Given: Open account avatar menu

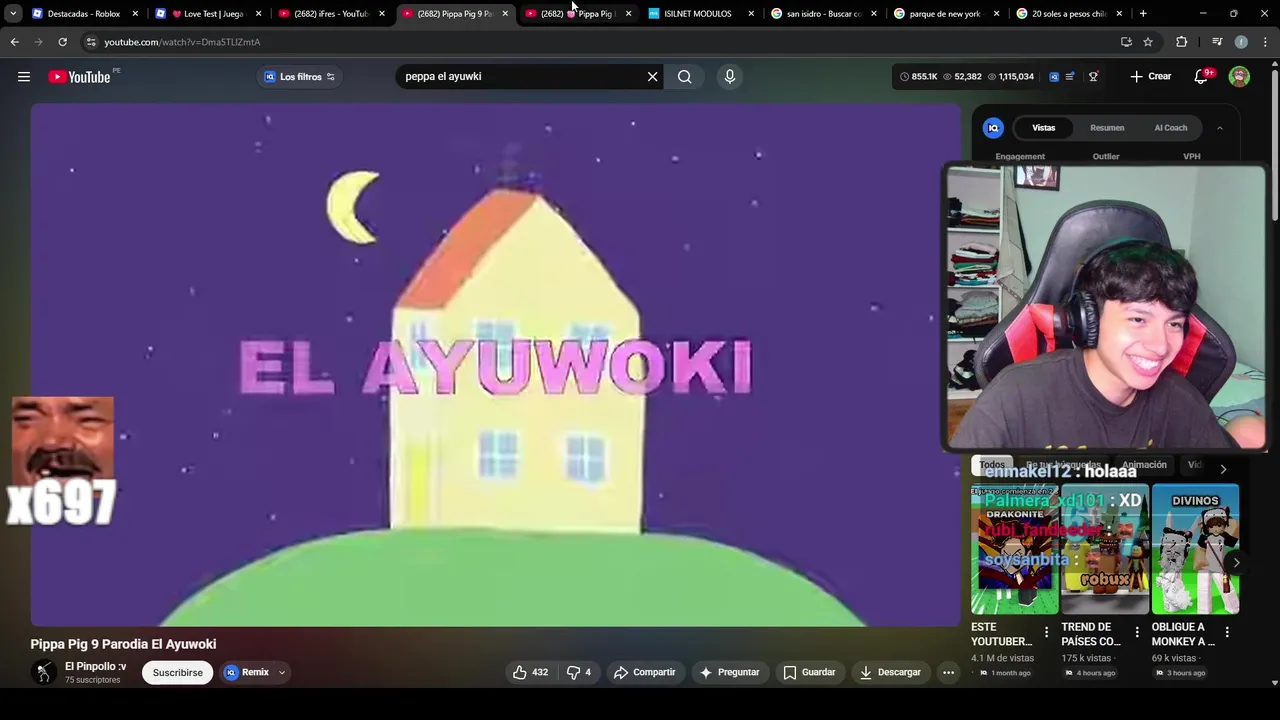Looking at the screenshot, I should pos(1239,76).
